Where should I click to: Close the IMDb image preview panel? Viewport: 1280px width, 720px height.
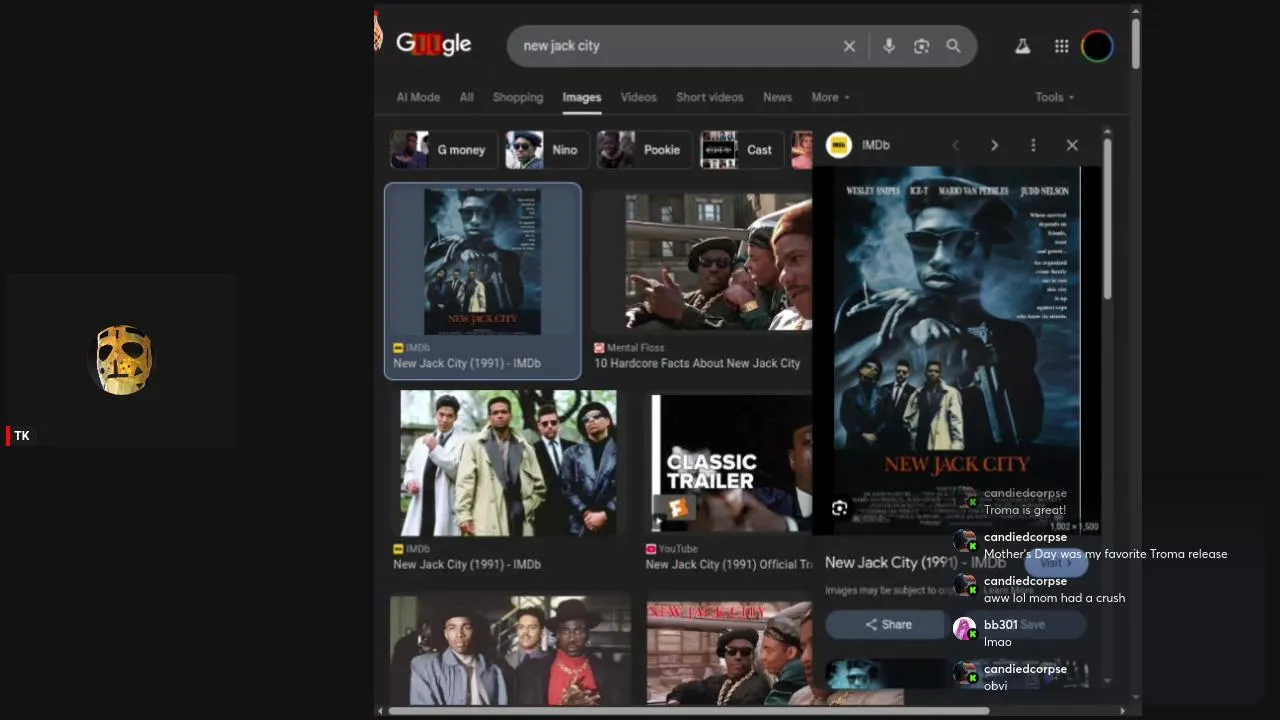pos(1072,145)
